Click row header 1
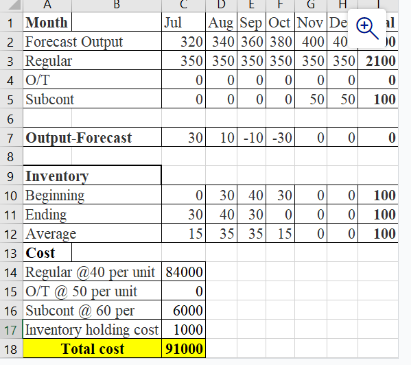411x365 pixels. tap(11, 23)
